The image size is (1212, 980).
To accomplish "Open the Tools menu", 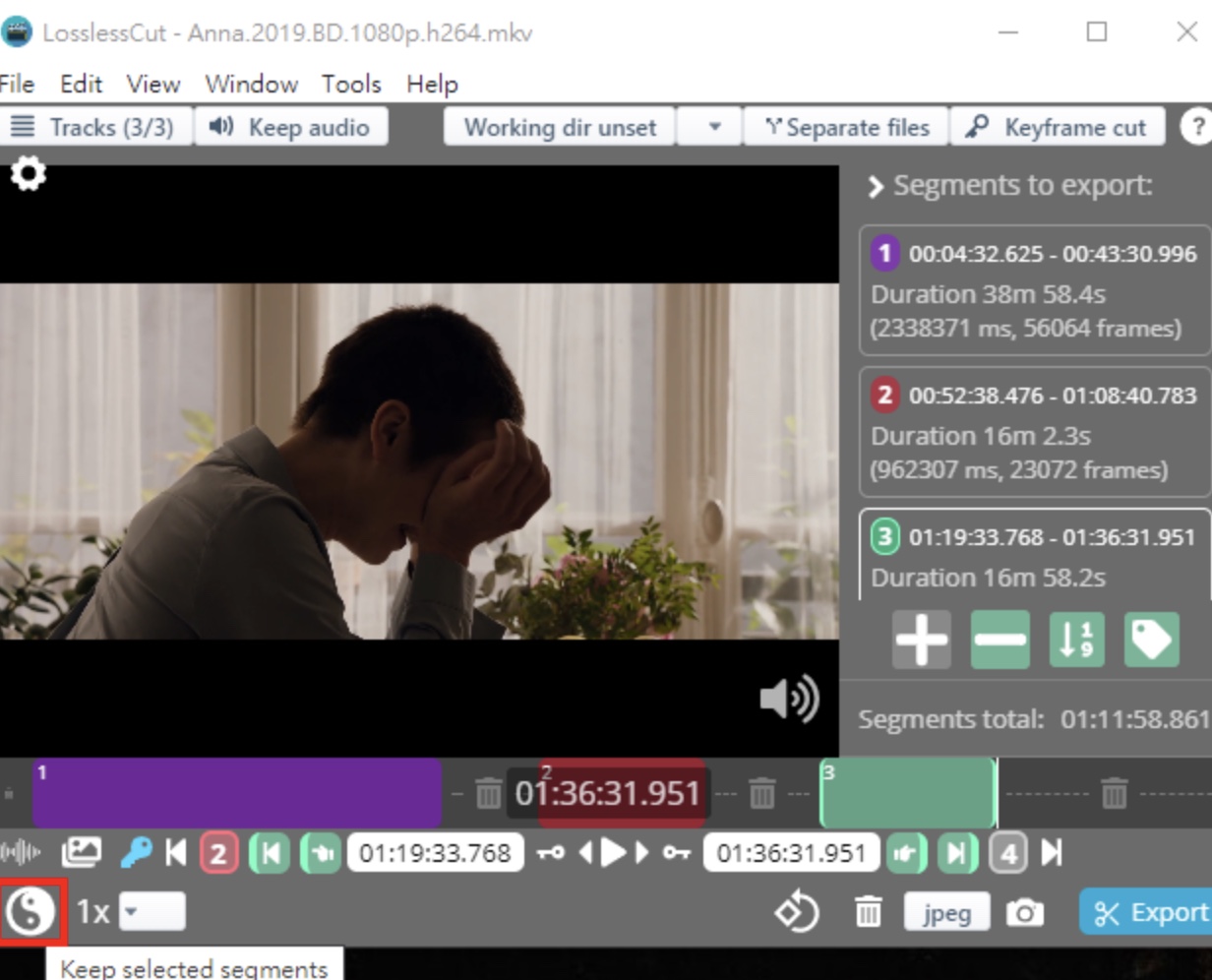I will tap(351, 84).
